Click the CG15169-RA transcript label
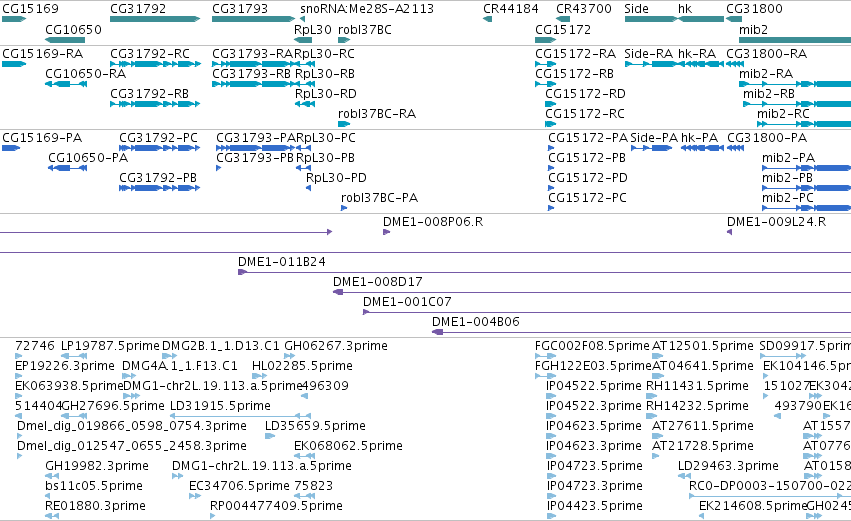851x521 pixels. [x=43, y=54]
